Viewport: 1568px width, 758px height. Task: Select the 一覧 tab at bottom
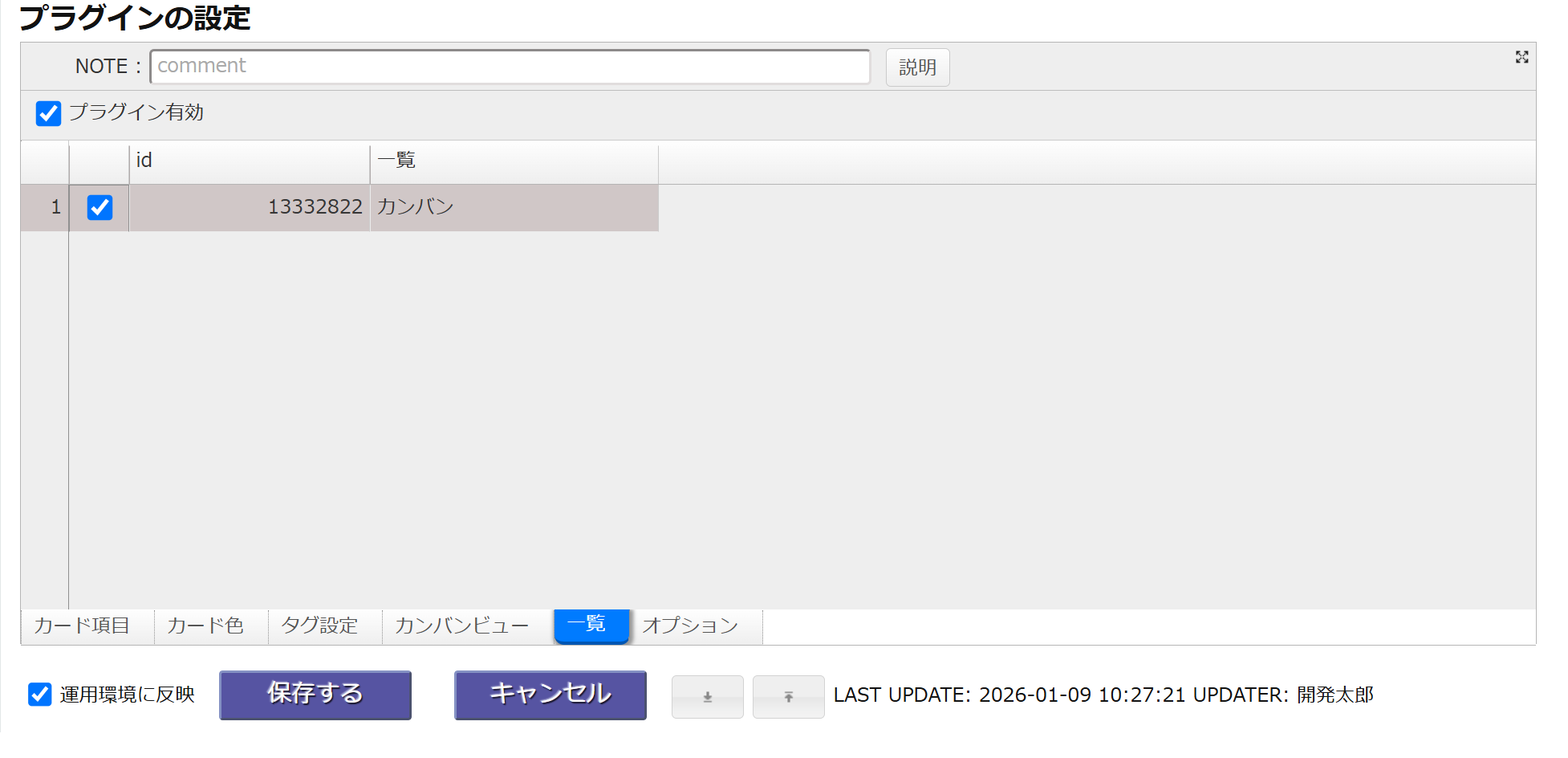tap(591, 625)
